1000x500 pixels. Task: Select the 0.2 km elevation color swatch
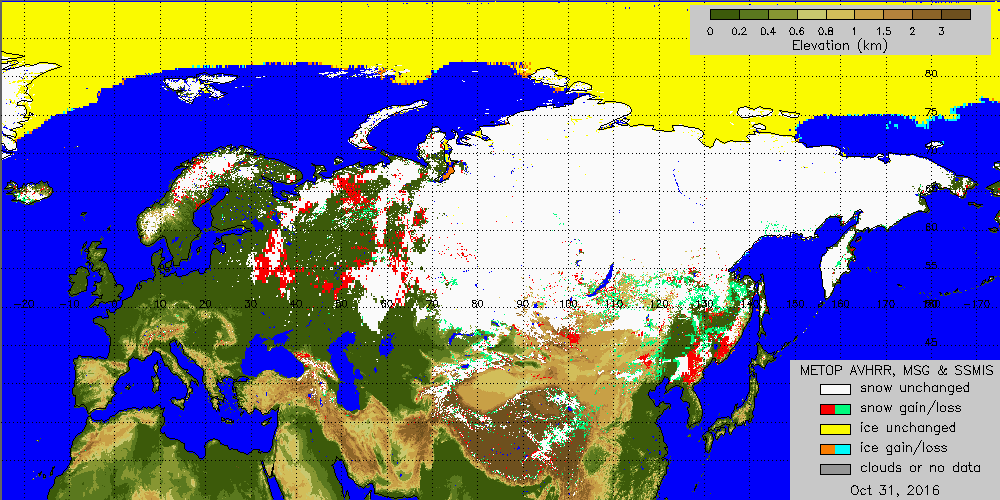(x=754, y=15)
